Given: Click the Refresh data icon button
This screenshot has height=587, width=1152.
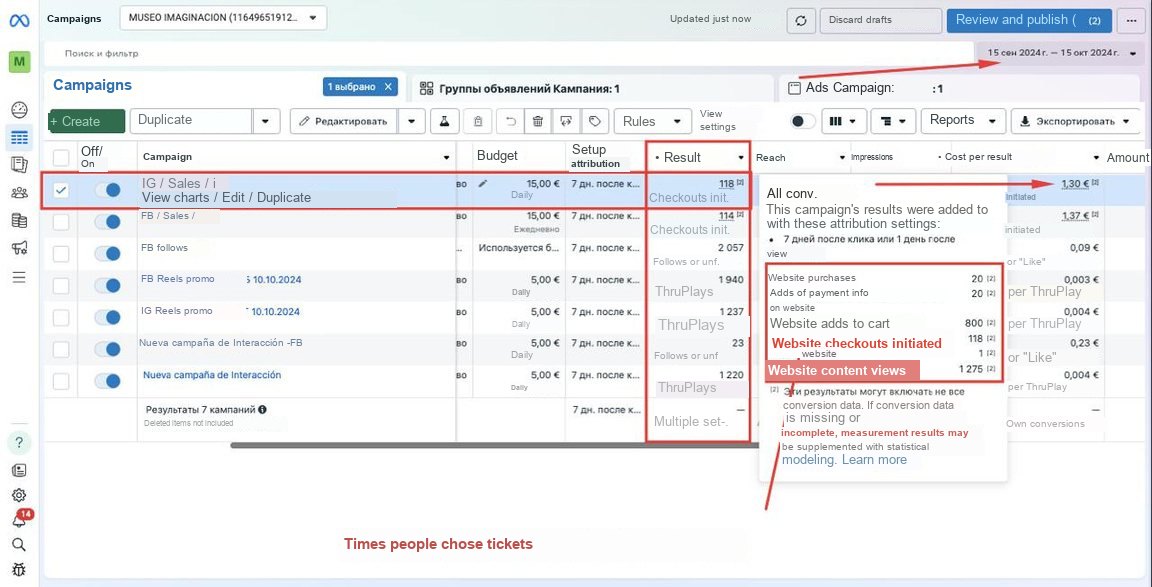Looking at the screenshot, I should [801, 21].
